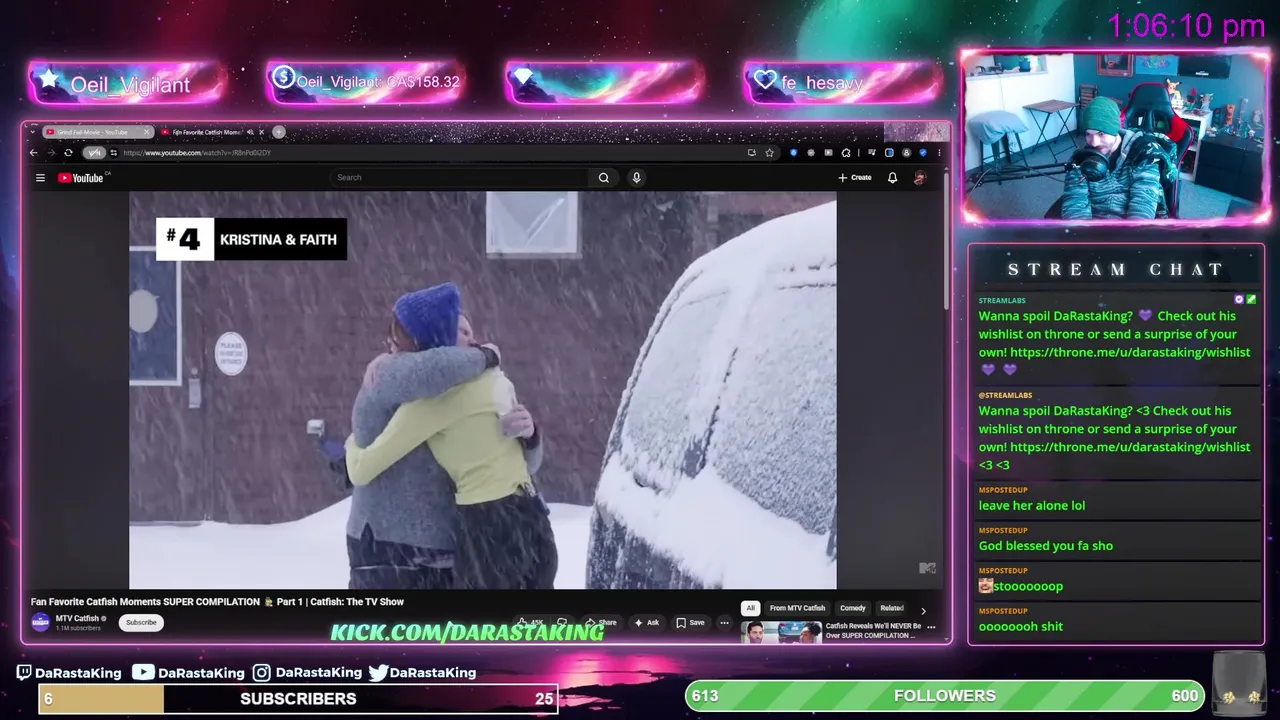Click the 1:06:10 pm clock
Viewport: 1280px width, 720px height.
click(x=1186, y=26)
